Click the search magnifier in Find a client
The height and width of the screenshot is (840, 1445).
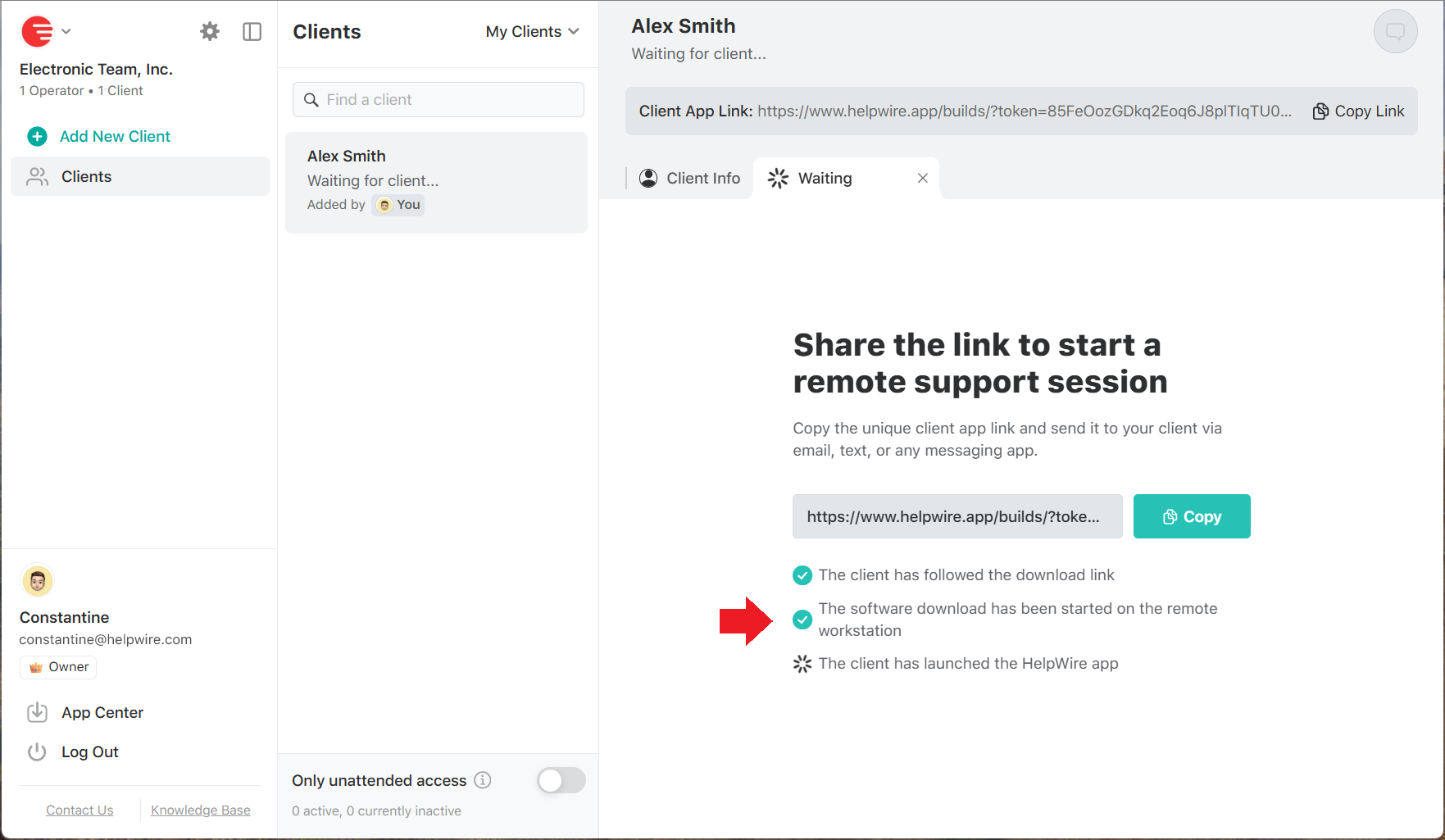pos(311,99)
